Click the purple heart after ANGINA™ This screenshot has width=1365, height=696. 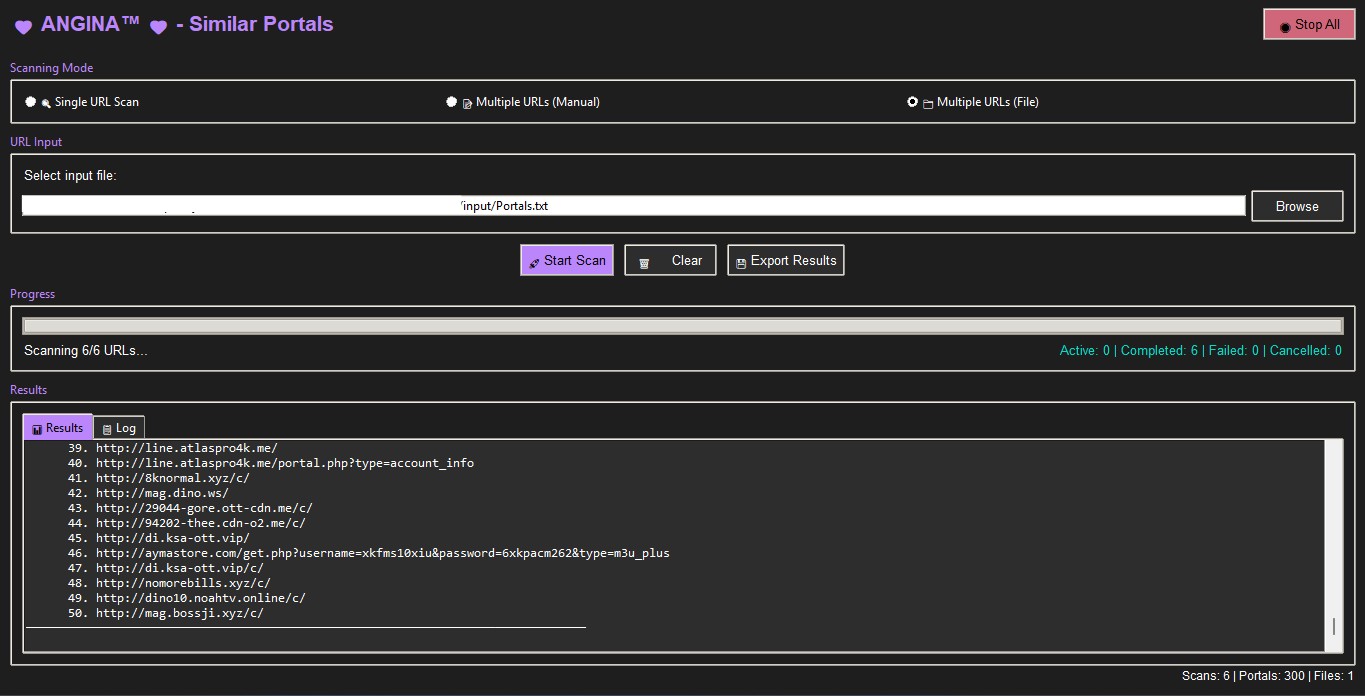pyautogui.click(x=158, y=27)
